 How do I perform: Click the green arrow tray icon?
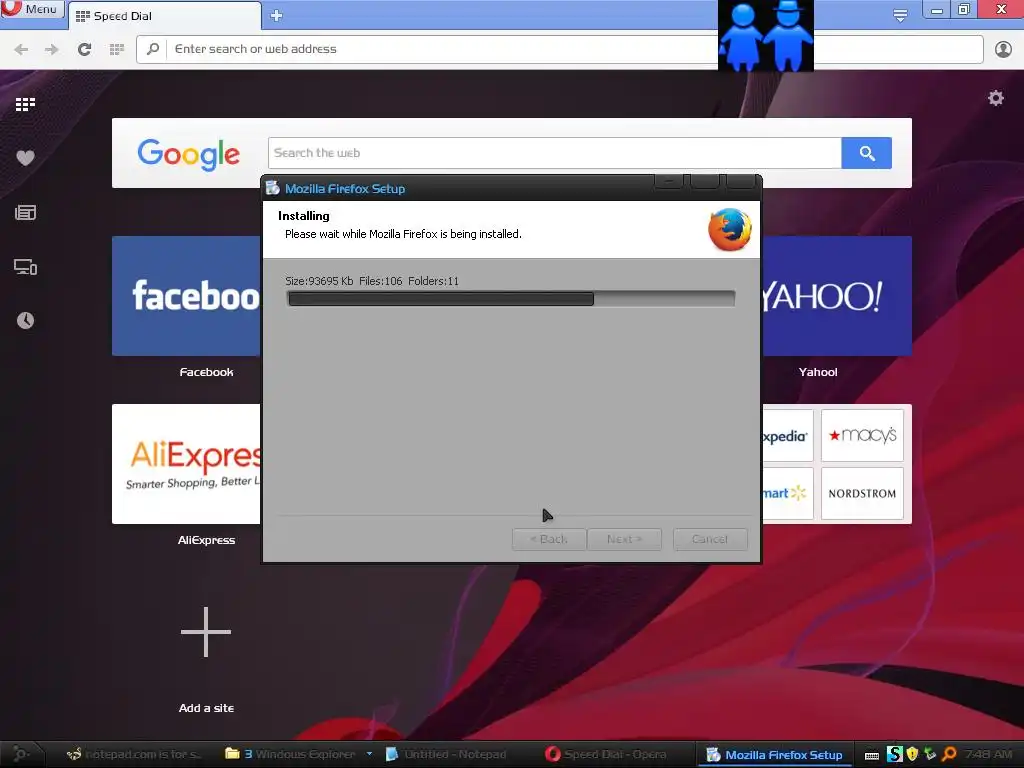(930, 754)
